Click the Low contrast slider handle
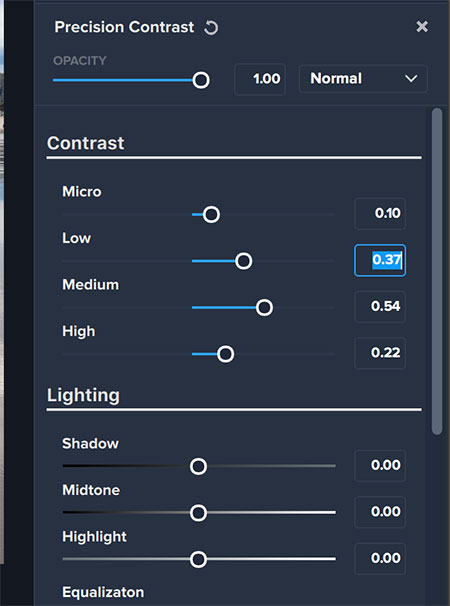Image resolution: width=450 pixels, height=606 pixels. point(244,261)
